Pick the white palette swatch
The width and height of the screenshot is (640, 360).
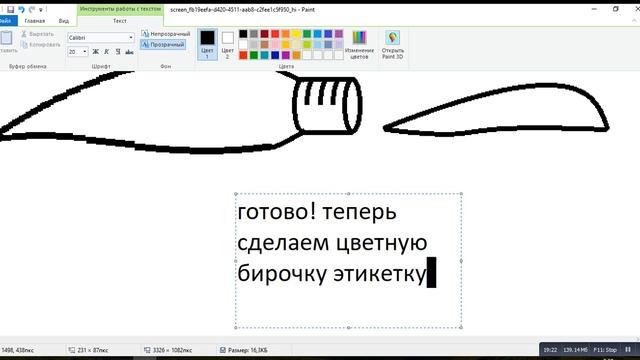point(243,44)
